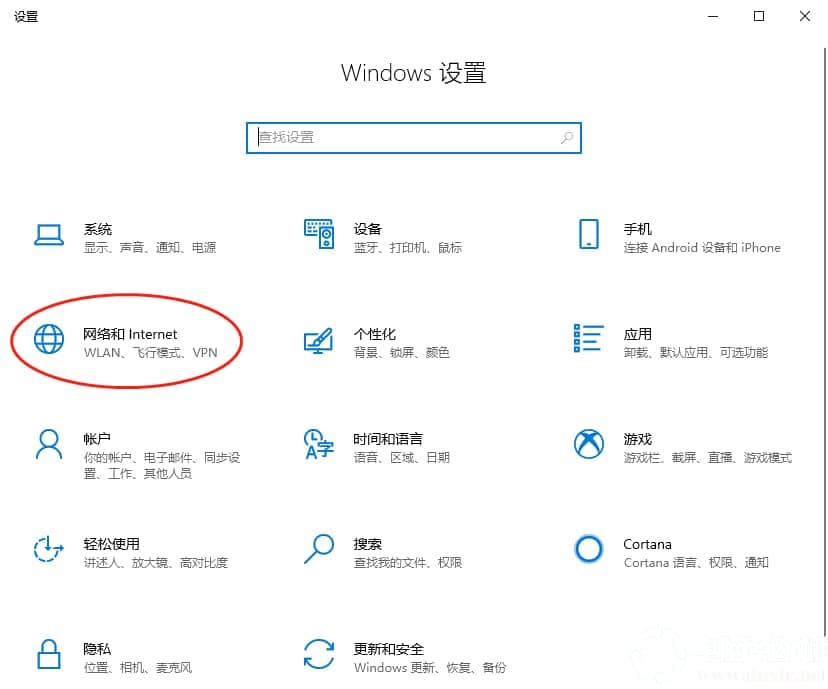Select the 手机 category title
This screenshot has width=828, height=689.
pos(637,229)
